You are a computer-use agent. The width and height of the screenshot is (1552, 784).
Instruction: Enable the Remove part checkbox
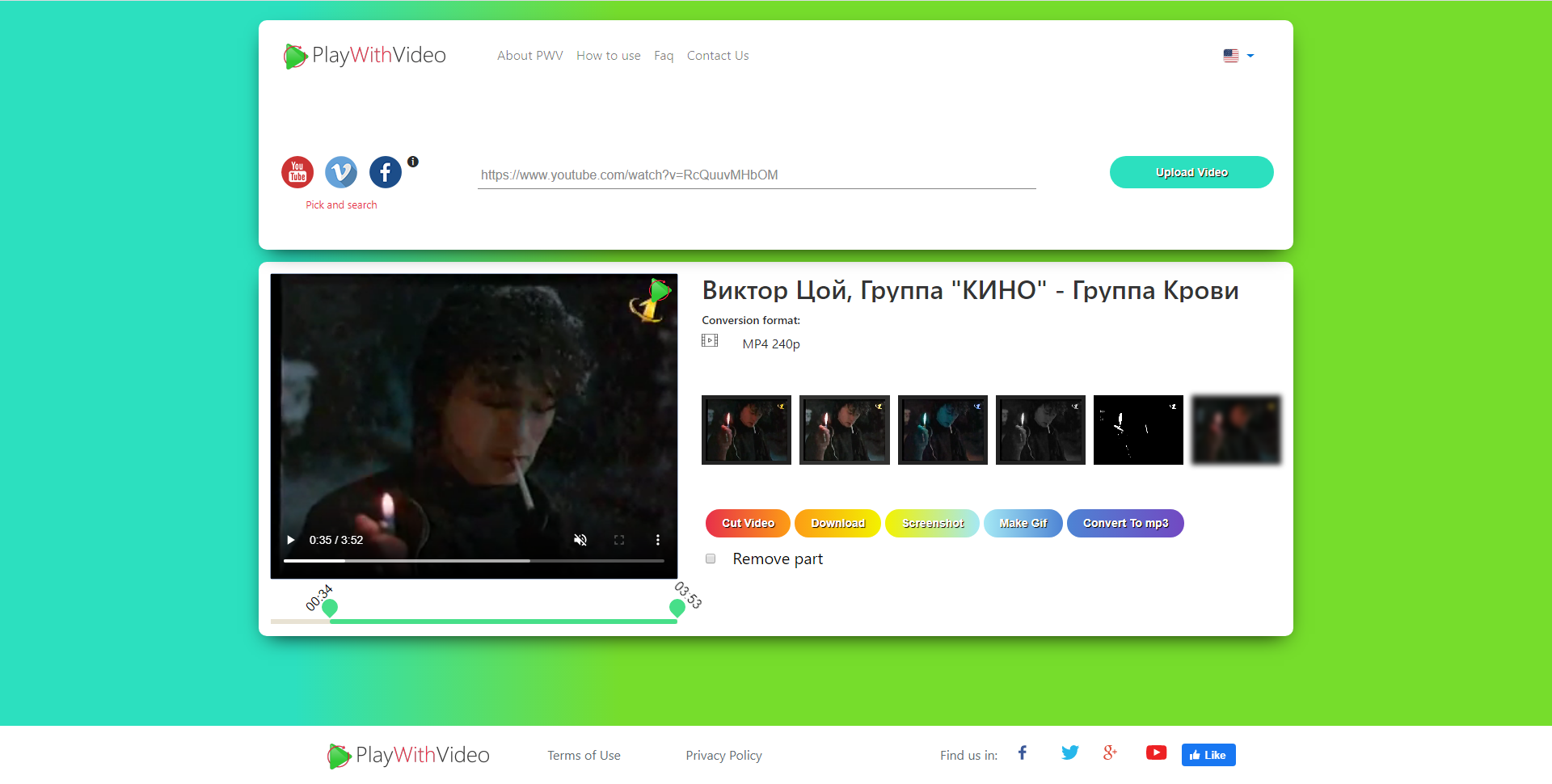tap(711, 558)
